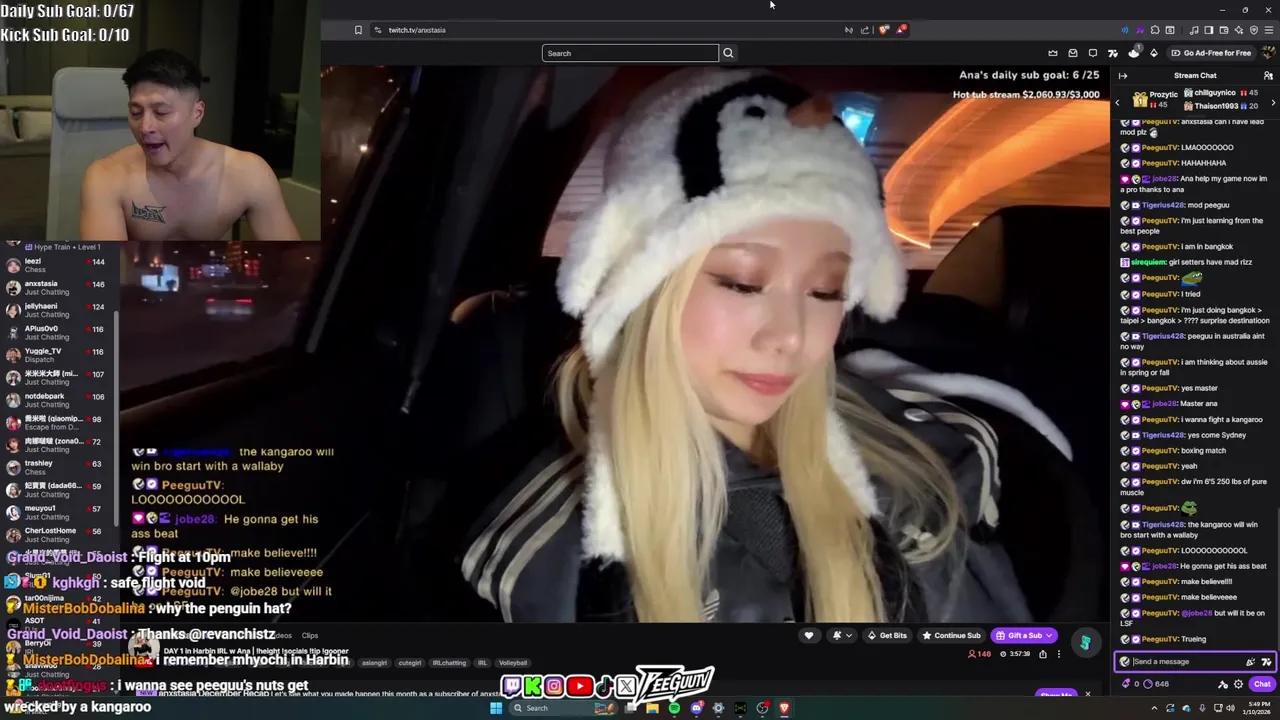This screenshot has width=1280, height=720.
Task: Show hidden system tray icons chevron
Action: click(x=1155, y=708)
